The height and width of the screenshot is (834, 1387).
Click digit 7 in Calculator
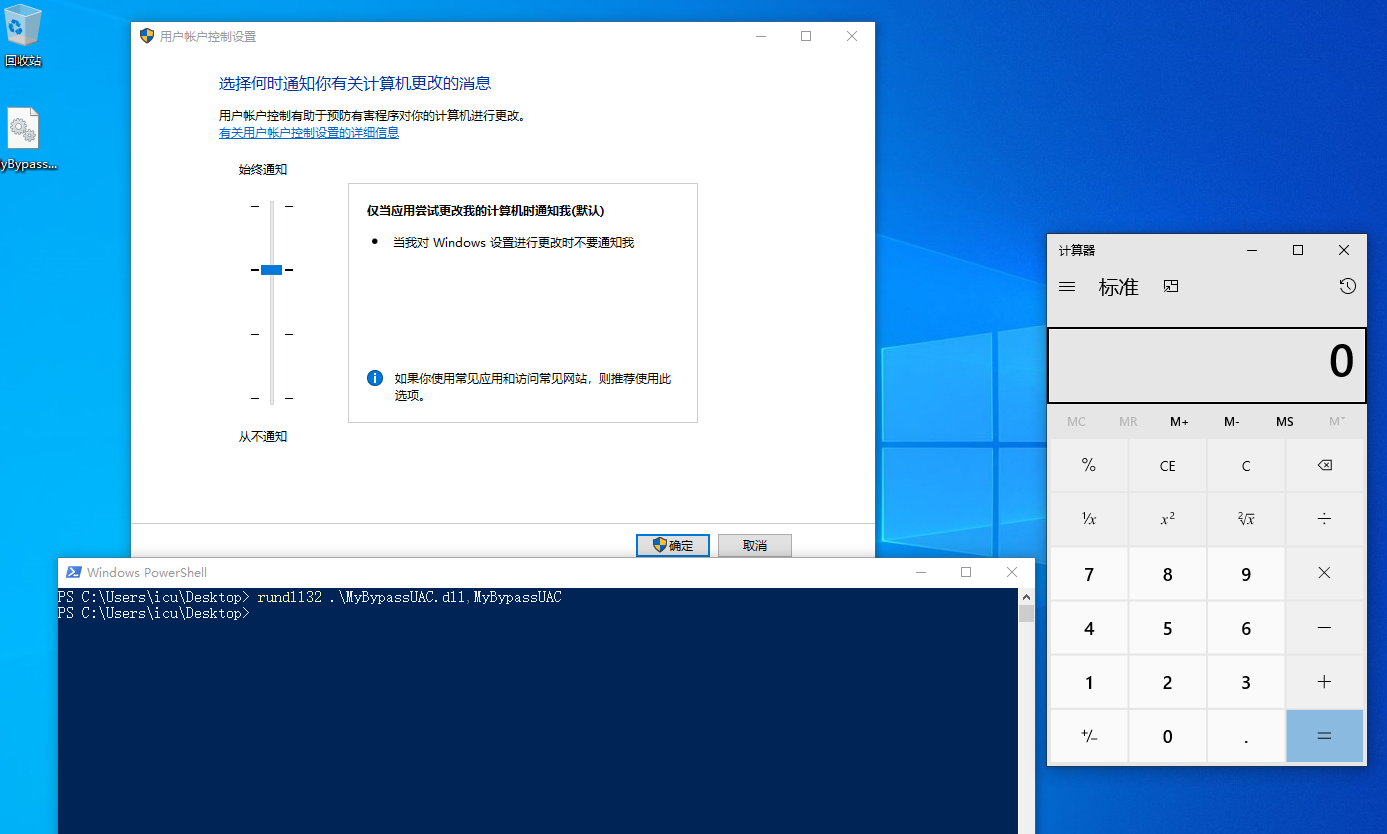coord(1089,574)
